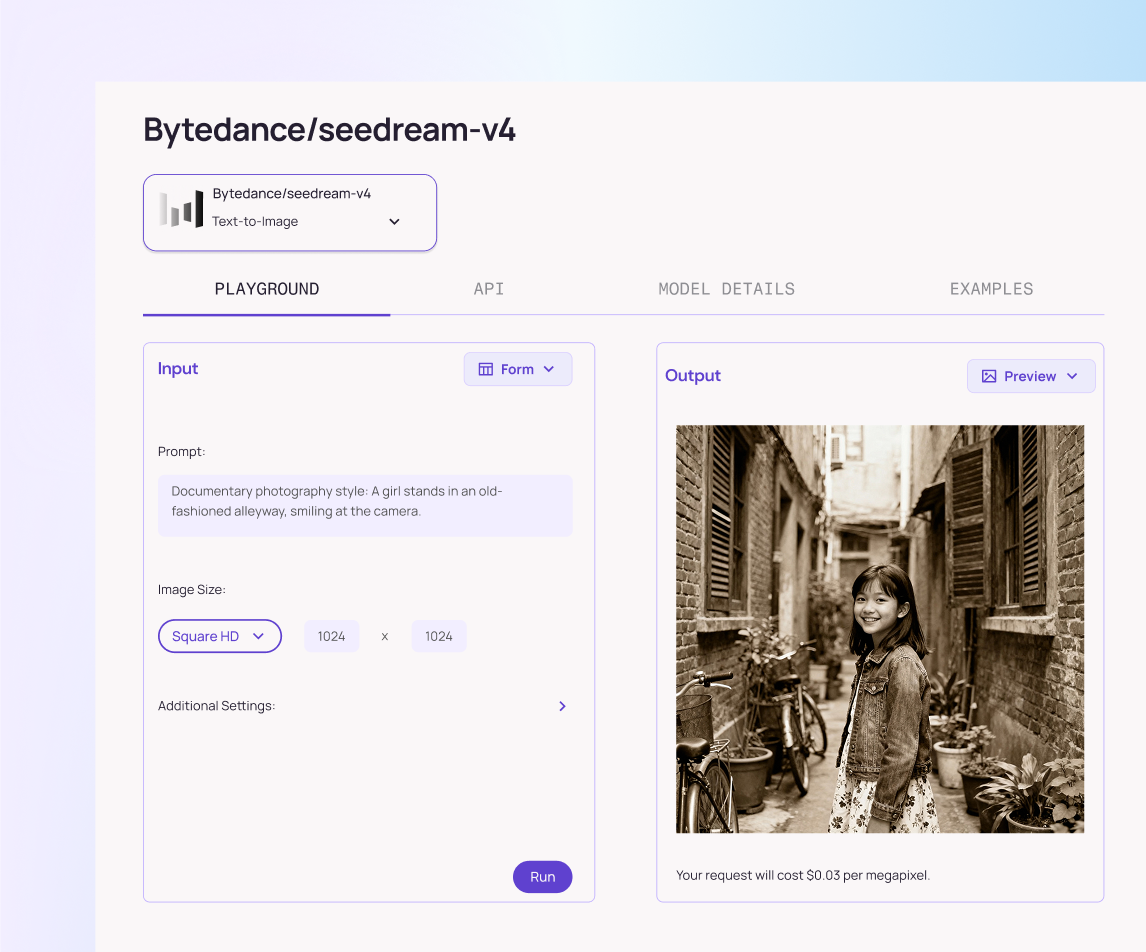
Task: Open the API tab
Action: tap(489, 289)
